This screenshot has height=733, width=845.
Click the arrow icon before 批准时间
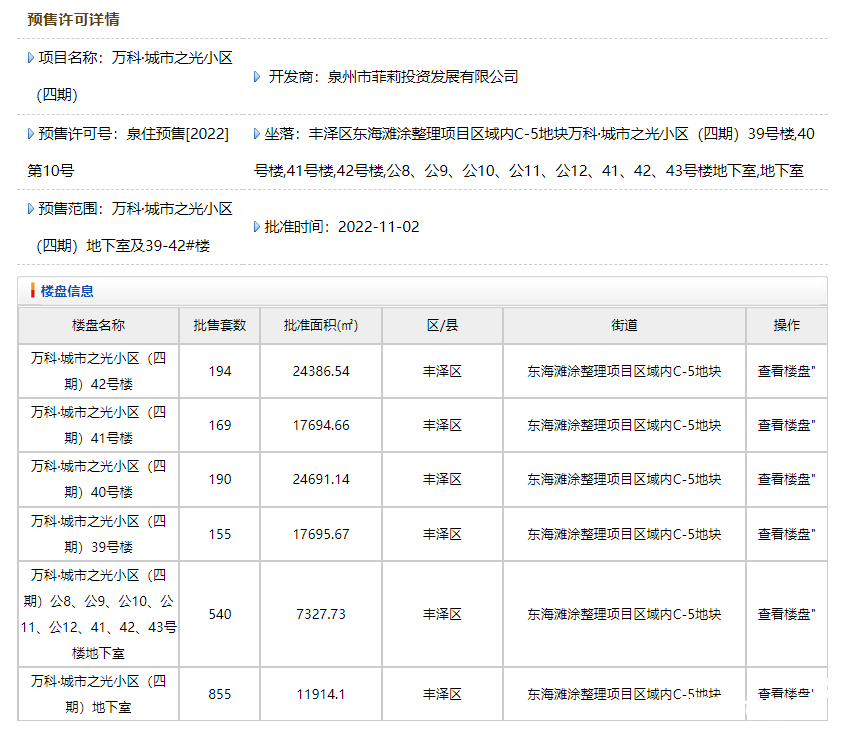pyautogui.click(x=257, y=227)
